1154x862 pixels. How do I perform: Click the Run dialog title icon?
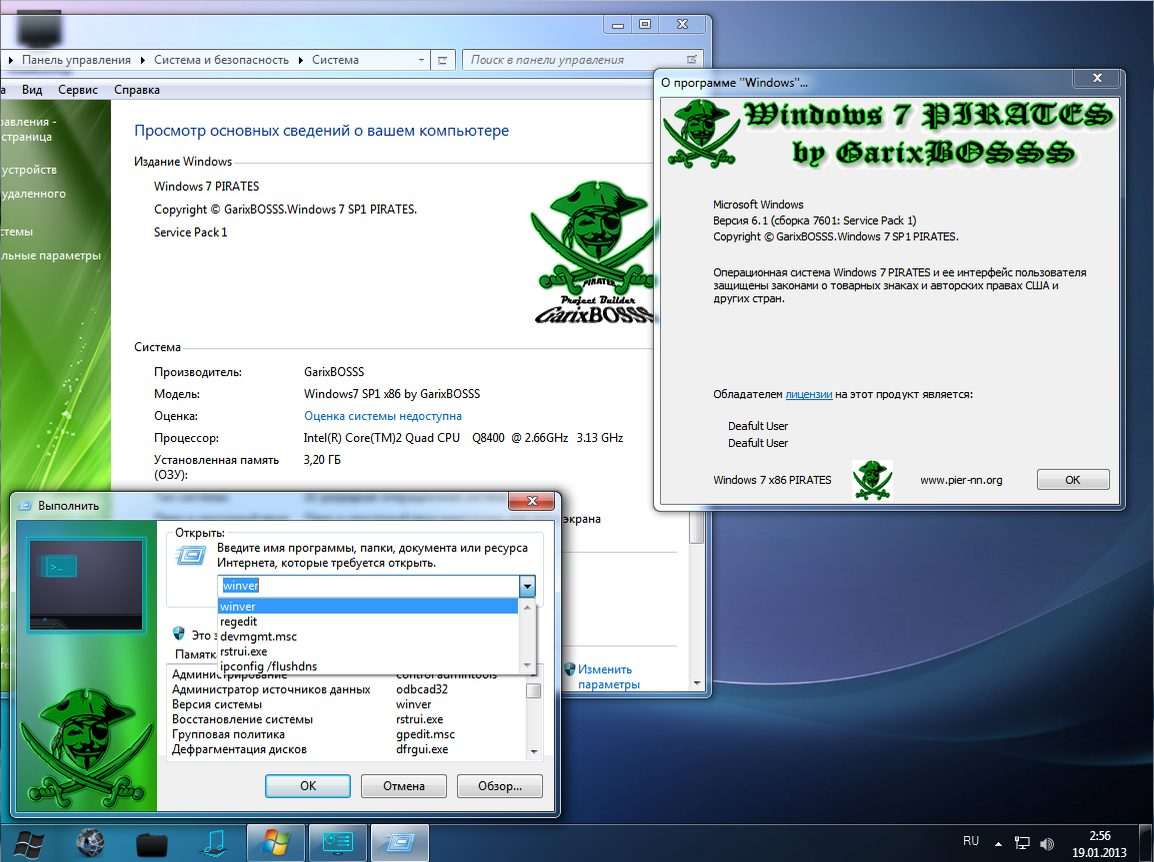(x=25, y=506)
